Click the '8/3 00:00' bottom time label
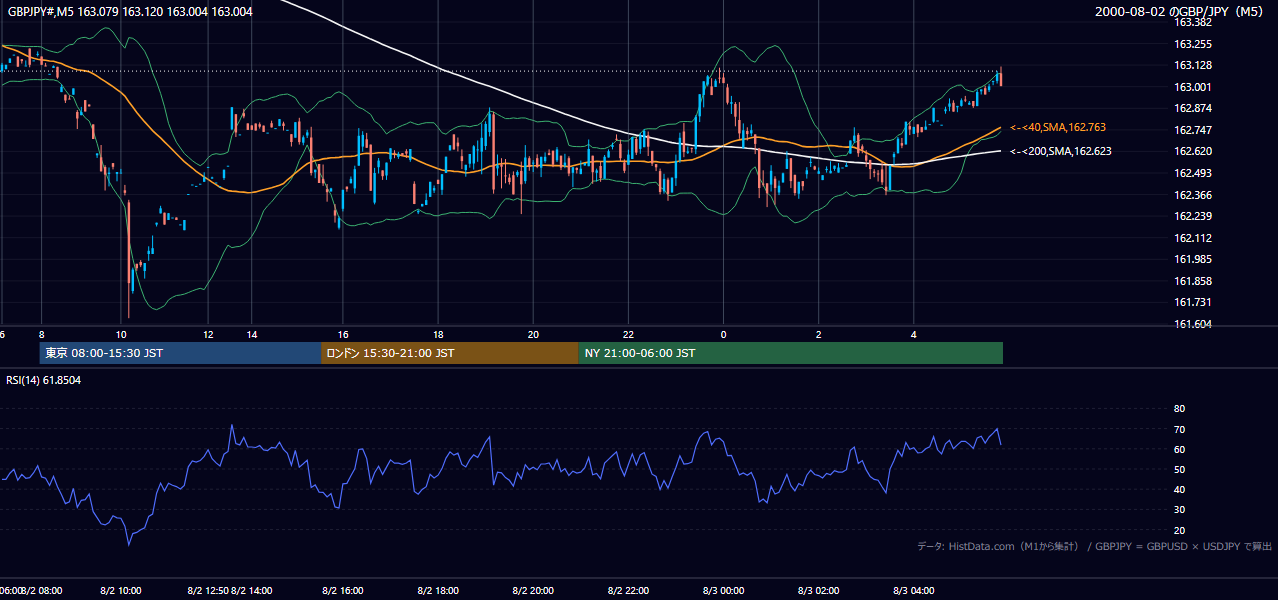The height and width of the screenshot is (600, 1278). [723, 590]
